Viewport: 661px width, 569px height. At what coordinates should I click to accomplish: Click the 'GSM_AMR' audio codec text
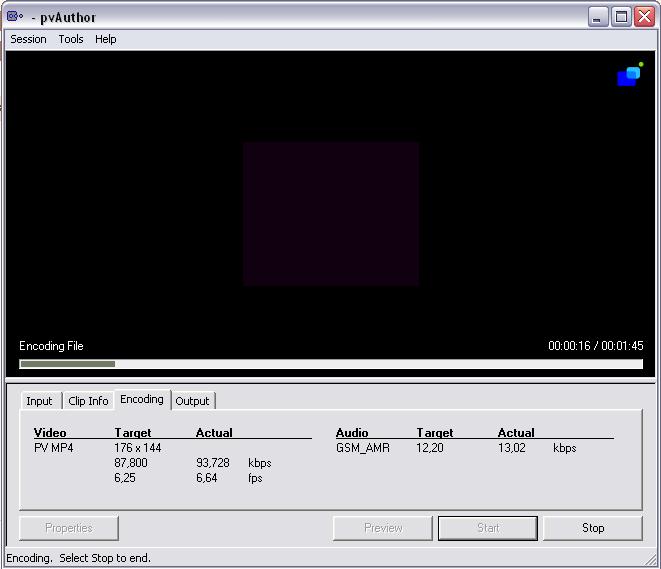[x=363, y=448]
